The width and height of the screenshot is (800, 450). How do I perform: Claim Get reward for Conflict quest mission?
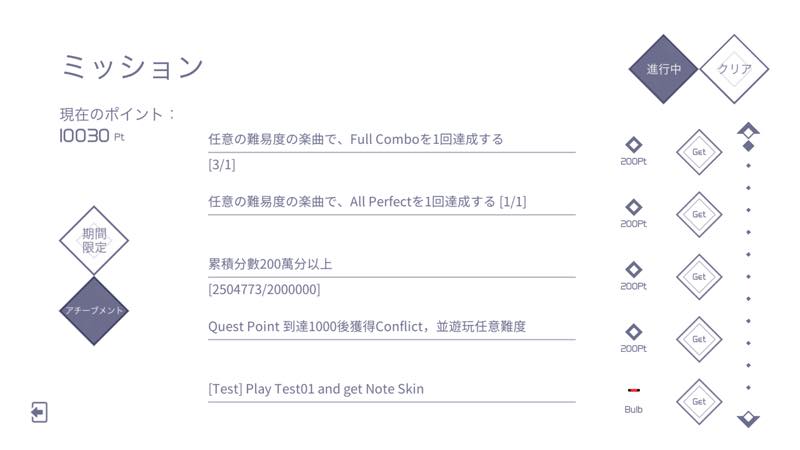[x=699, y=339]
